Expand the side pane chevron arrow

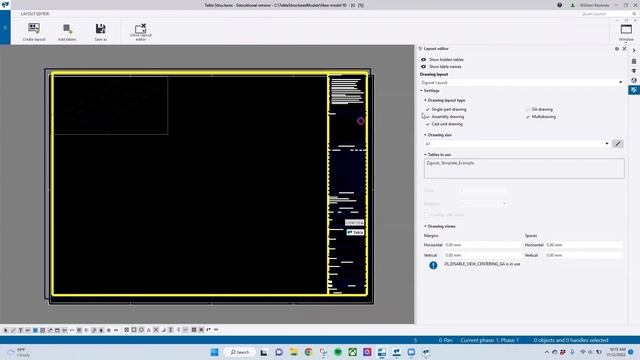(634, 50)
